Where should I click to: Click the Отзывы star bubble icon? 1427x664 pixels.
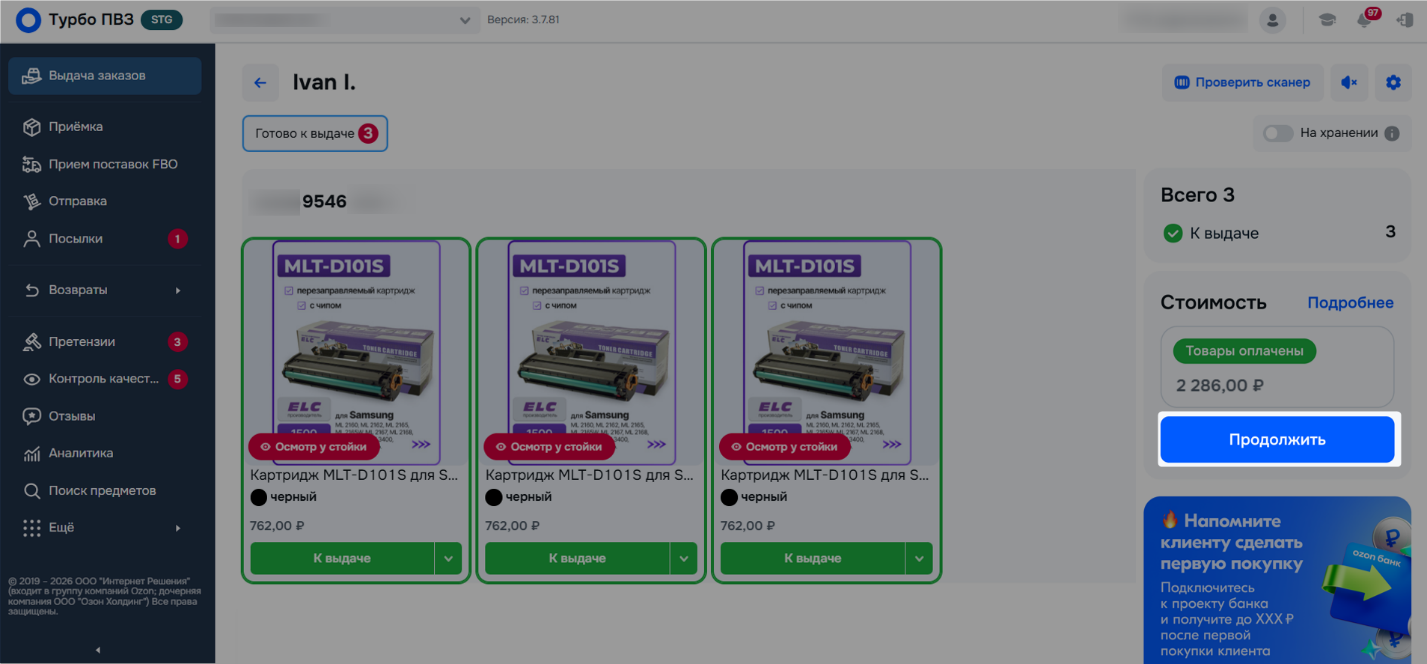pyautogui.click(x=32, y=416)
